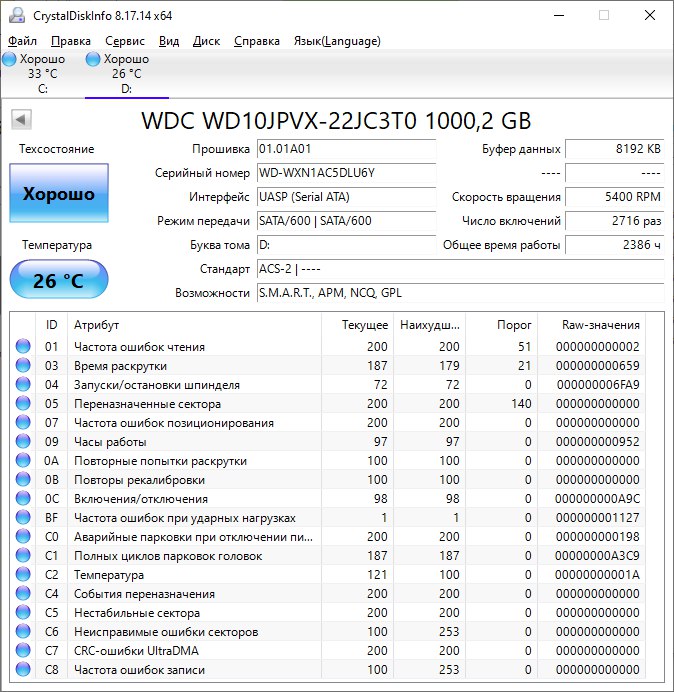Open the Диск menu
This screenshot has height=692, width=674.
(x=206, y=41)
